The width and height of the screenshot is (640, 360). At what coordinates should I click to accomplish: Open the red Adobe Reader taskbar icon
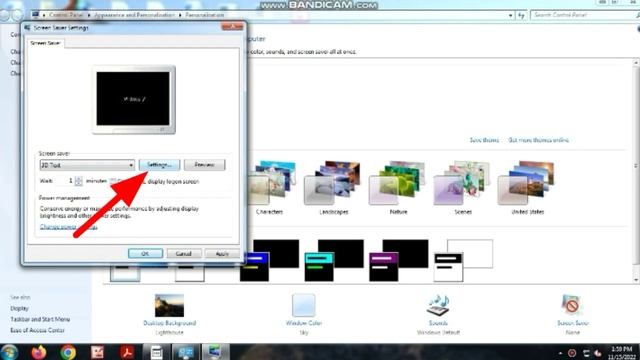pos(127,352)
